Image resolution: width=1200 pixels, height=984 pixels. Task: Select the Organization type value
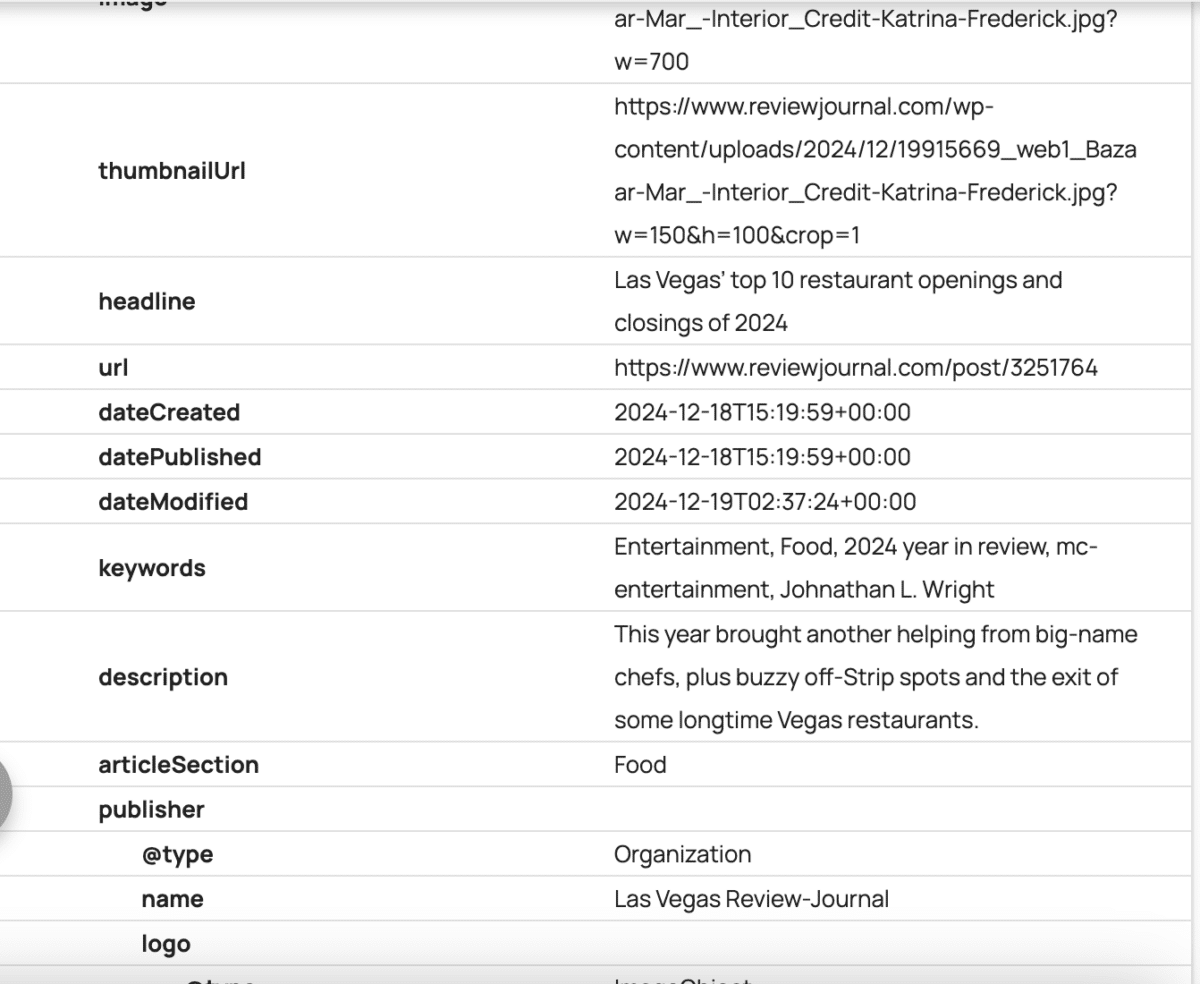[682, 855]
